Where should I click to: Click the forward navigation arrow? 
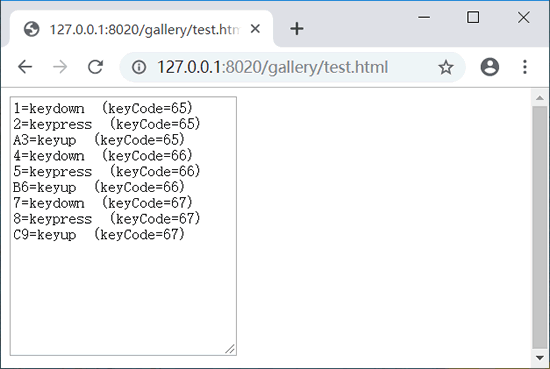tap(60, 67)
